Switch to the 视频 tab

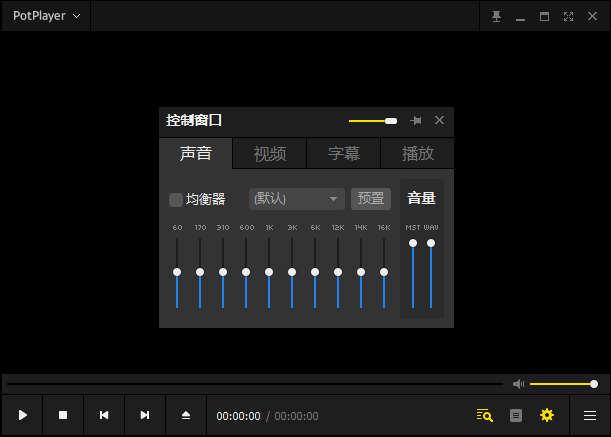[270, 154]
